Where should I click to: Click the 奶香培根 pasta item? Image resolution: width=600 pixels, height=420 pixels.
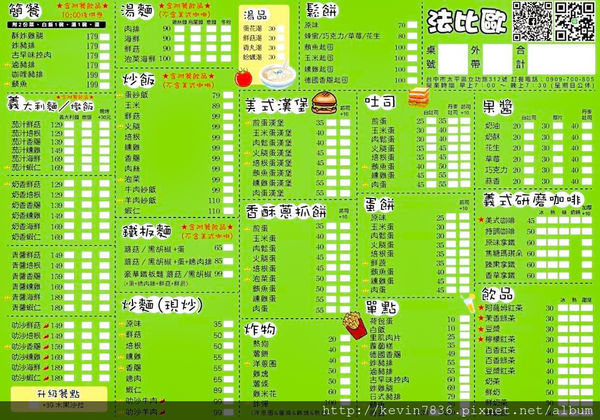[26, 194]
